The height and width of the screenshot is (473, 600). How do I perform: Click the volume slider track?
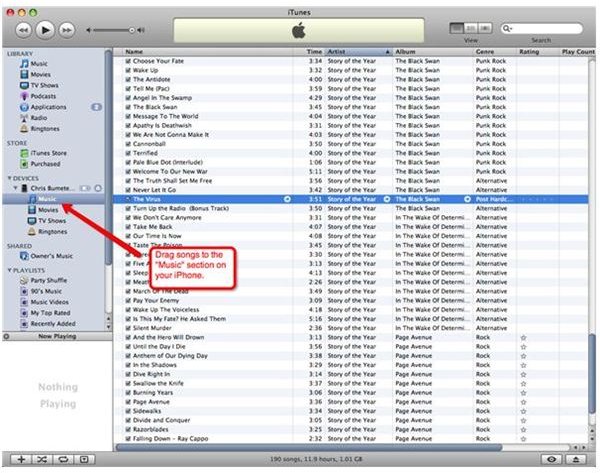click(x=112, y=30)
